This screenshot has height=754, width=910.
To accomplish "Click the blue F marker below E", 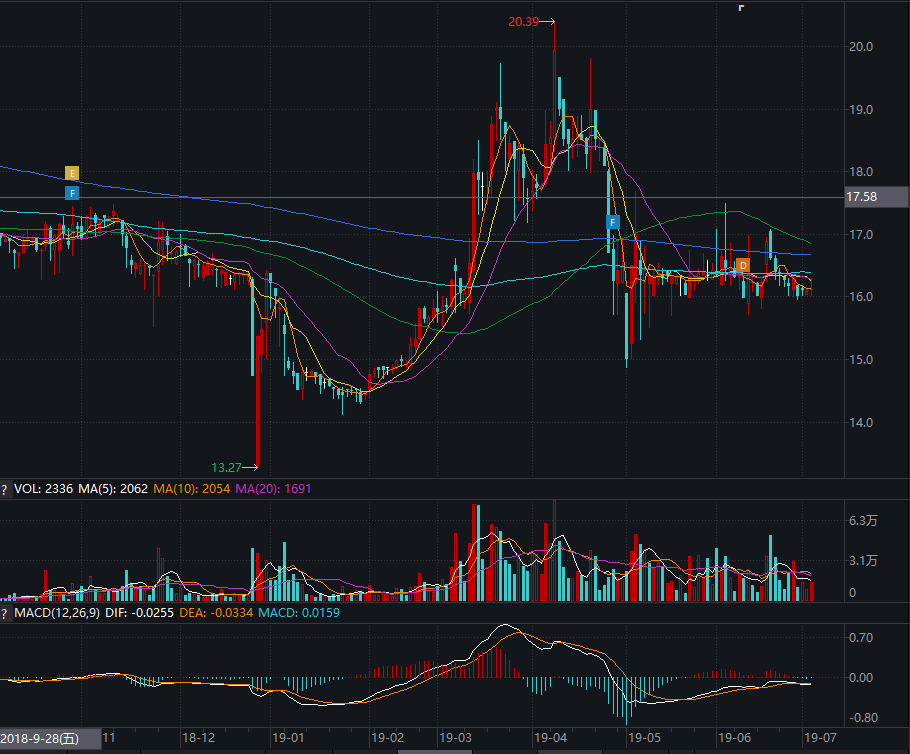I will tap(72, 192).
